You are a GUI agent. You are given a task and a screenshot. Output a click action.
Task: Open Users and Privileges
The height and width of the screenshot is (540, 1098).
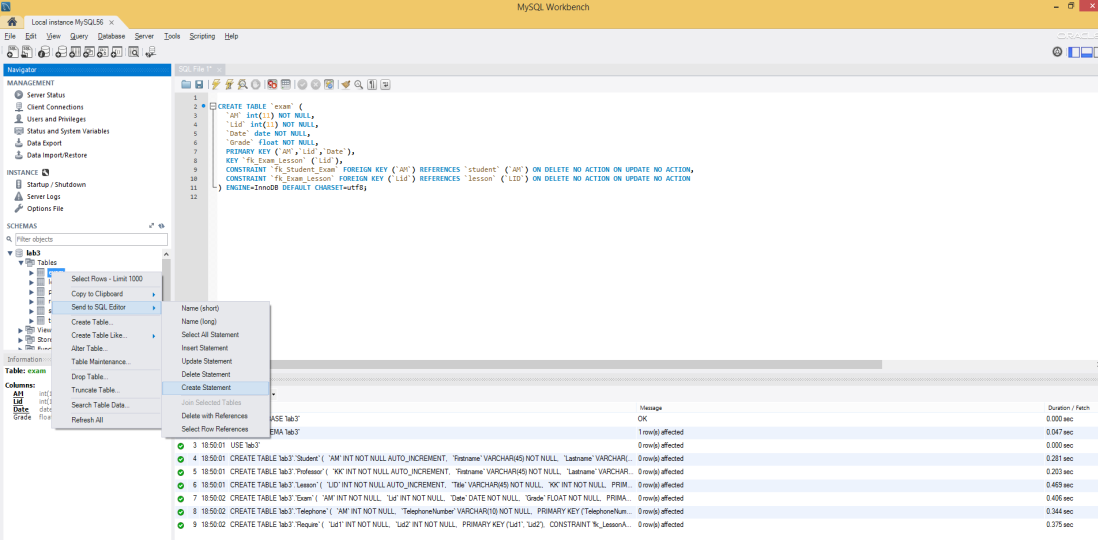point(56,119)
